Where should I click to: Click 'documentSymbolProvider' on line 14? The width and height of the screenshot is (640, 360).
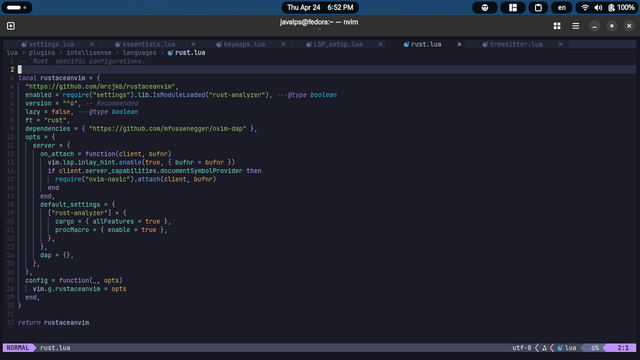pos(201,171)
